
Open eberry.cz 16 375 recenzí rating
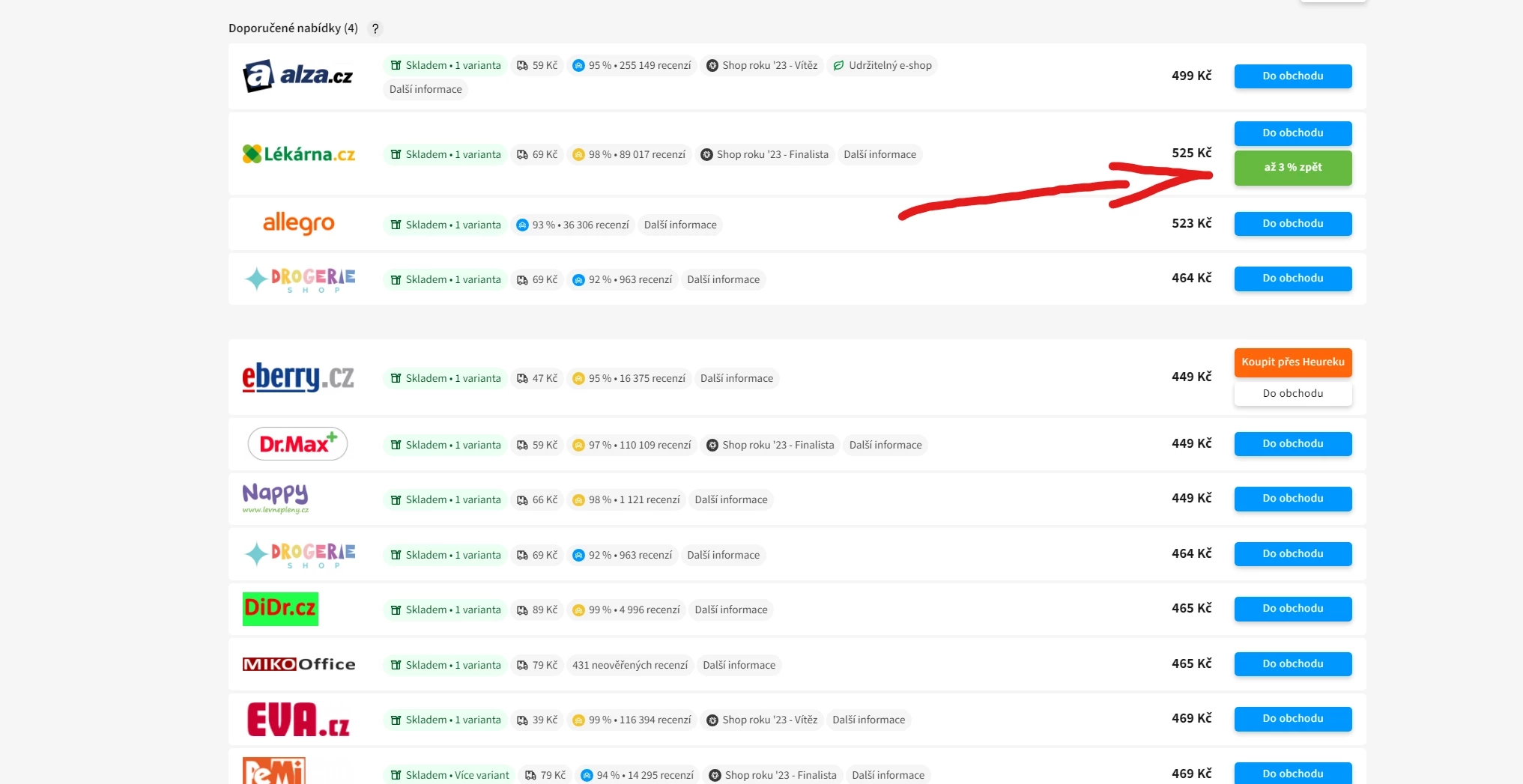pyautogui.click(x=629, y=378)
